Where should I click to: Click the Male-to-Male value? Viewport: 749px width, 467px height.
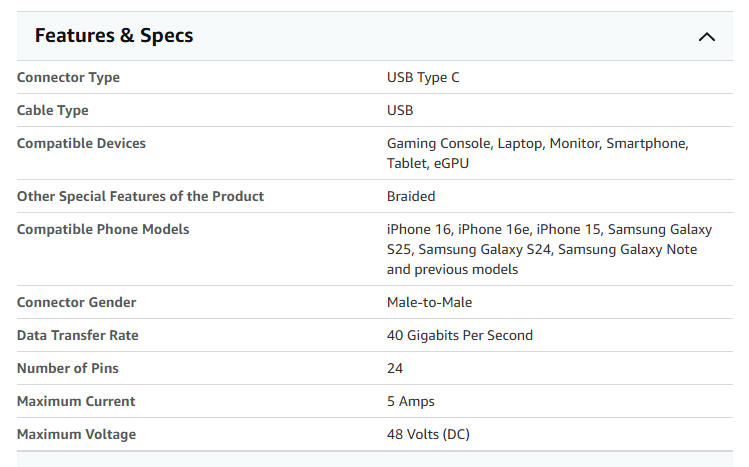click(429, 303)
